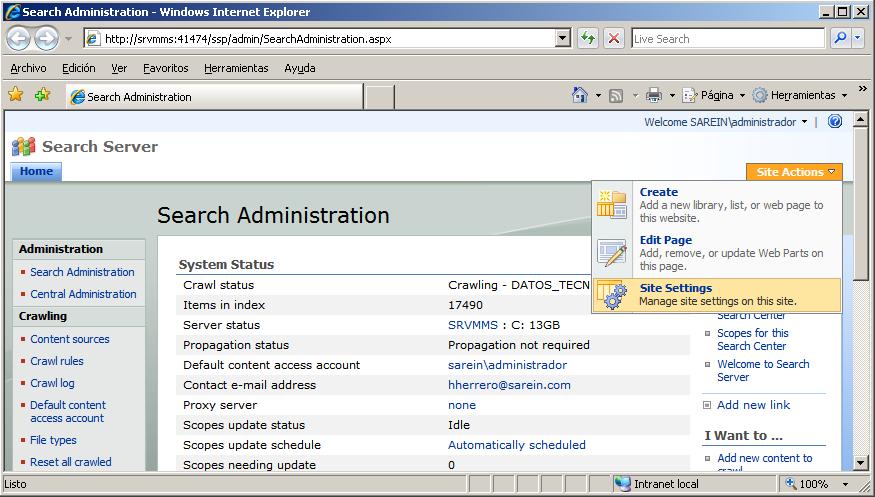Click the Refresh page icon

coord(588,38)
